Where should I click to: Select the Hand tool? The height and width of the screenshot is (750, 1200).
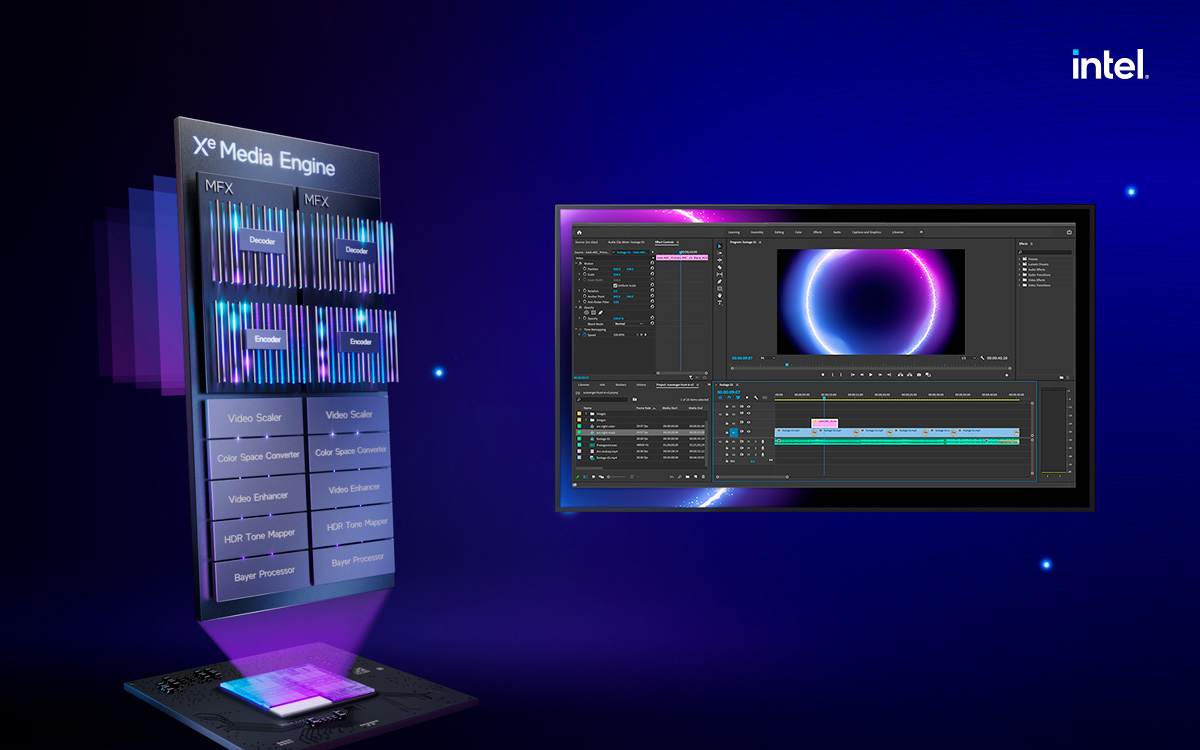click(x=720, y=296)
